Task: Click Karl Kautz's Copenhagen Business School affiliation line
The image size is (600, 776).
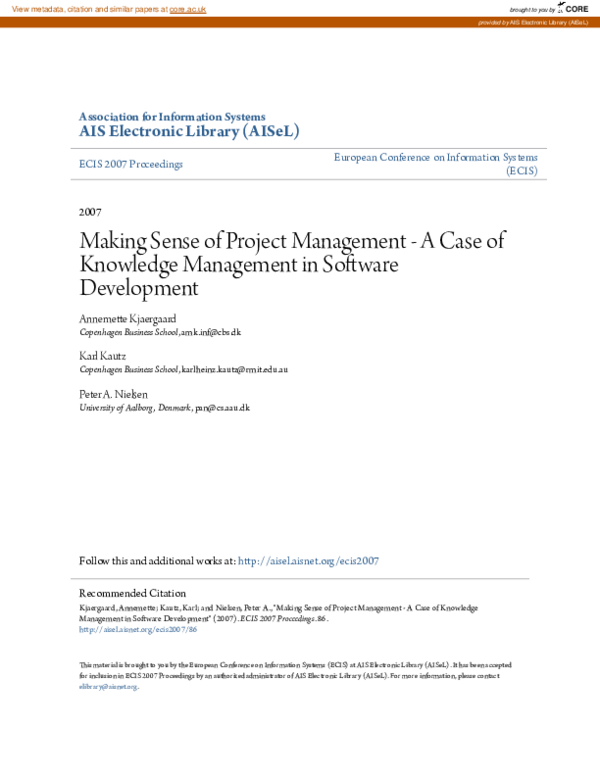Action: click(x=183, y=369)
